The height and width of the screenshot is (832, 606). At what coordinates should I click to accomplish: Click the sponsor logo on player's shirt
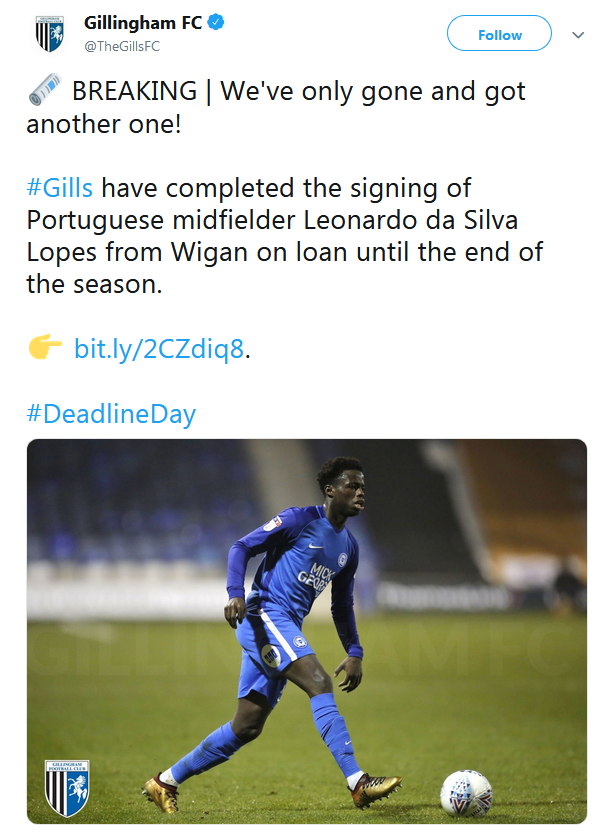click(x=321, y=578)
